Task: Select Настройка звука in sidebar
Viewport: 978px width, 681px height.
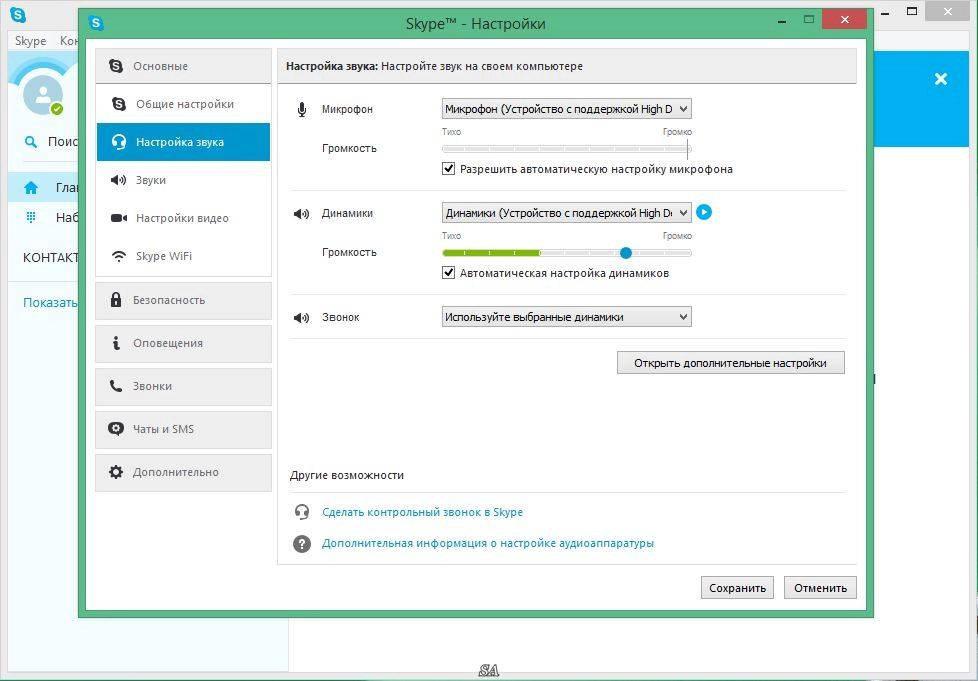Action: (183, 142)
